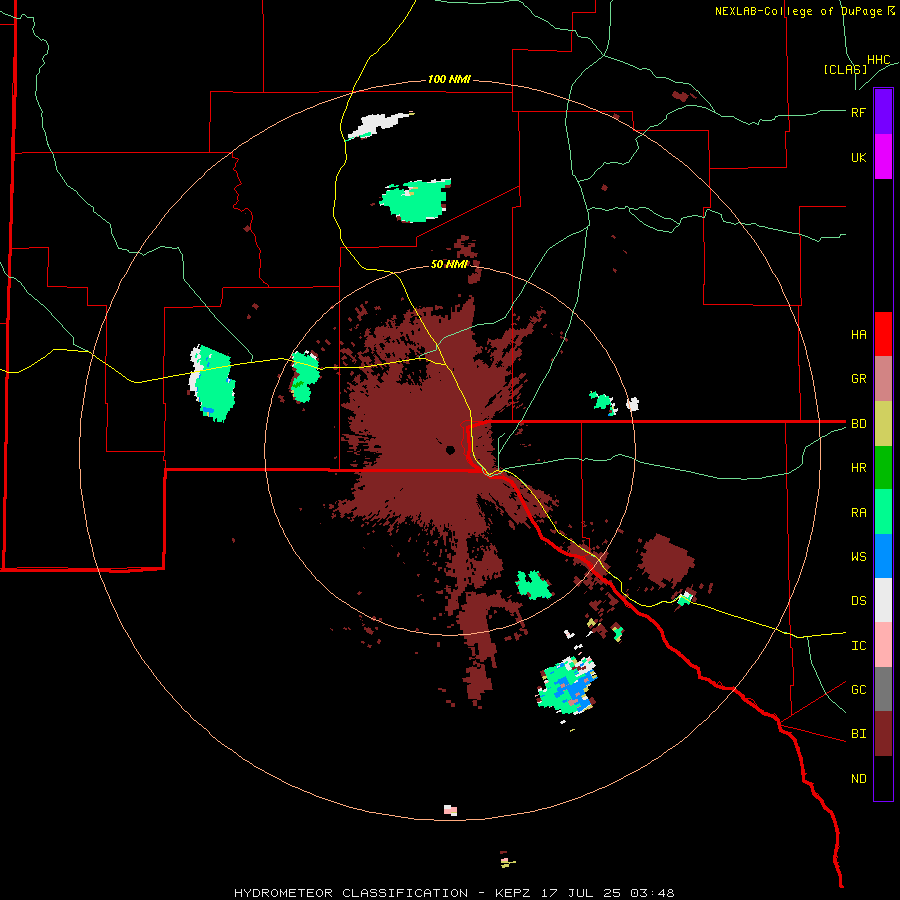Click the brown BI legend swatch

(x=883, y=734)
